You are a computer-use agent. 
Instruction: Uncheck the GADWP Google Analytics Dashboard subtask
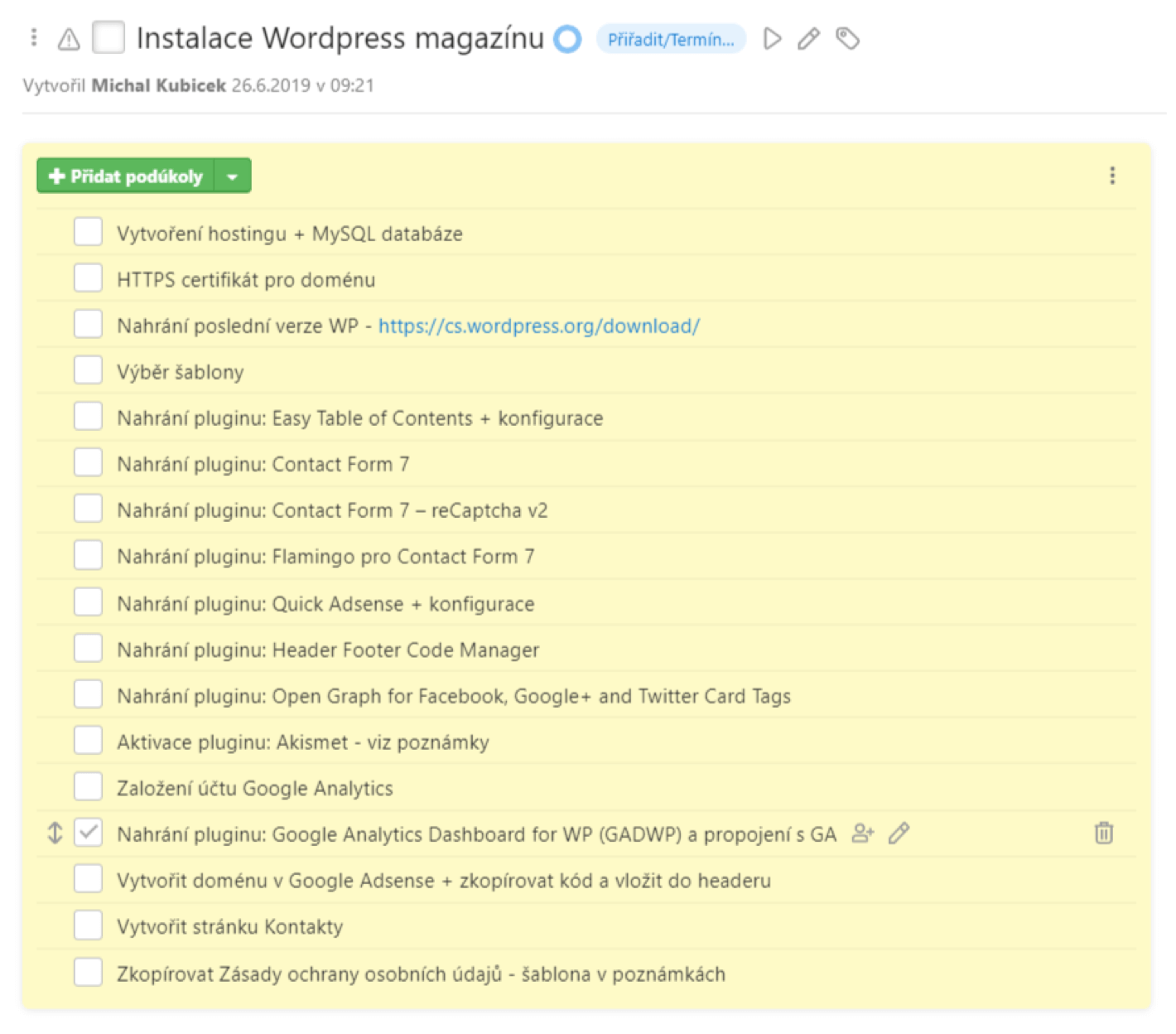[x=88, y=833]
